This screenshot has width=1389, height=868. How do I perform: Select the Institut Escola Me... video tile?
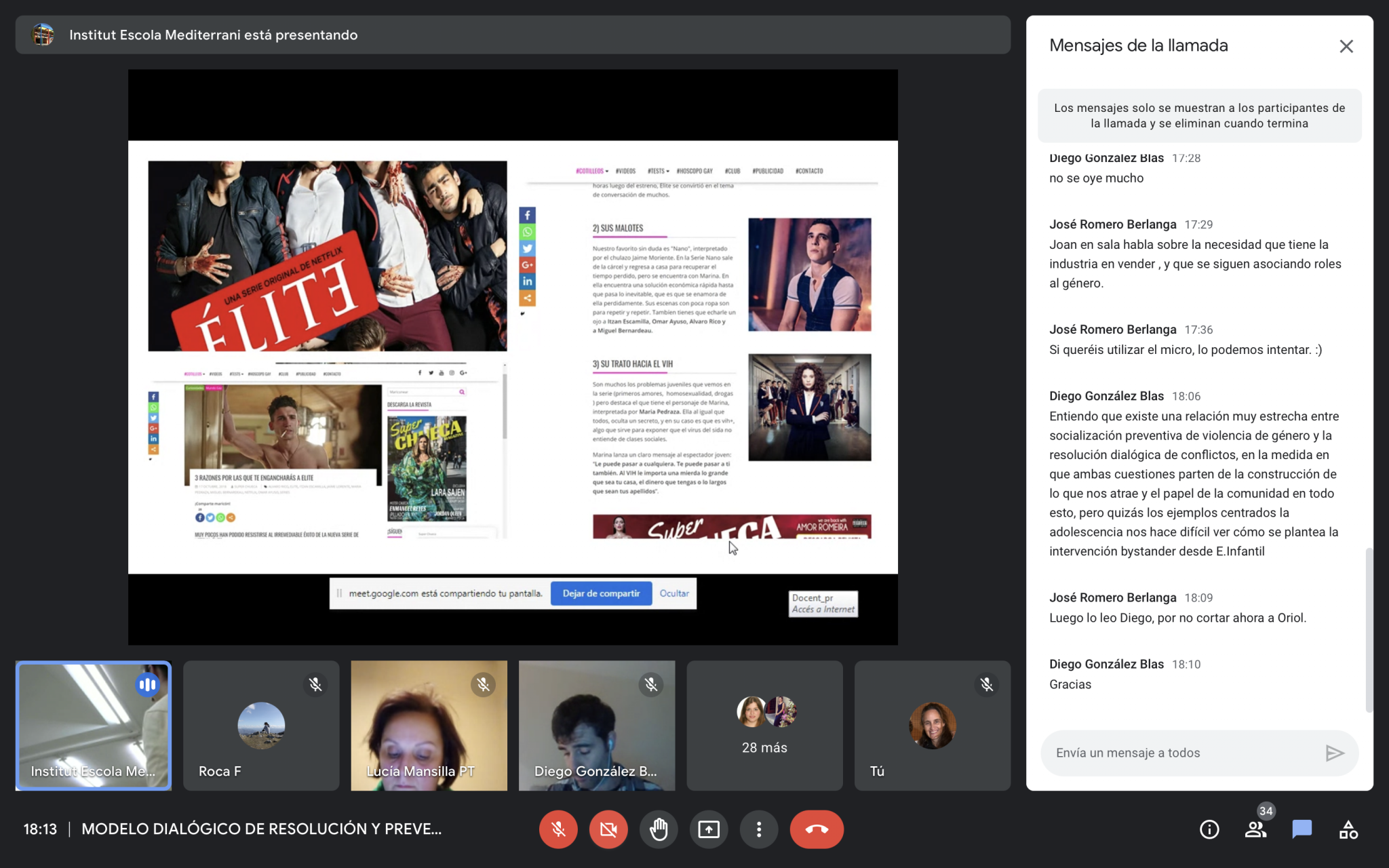94,726
